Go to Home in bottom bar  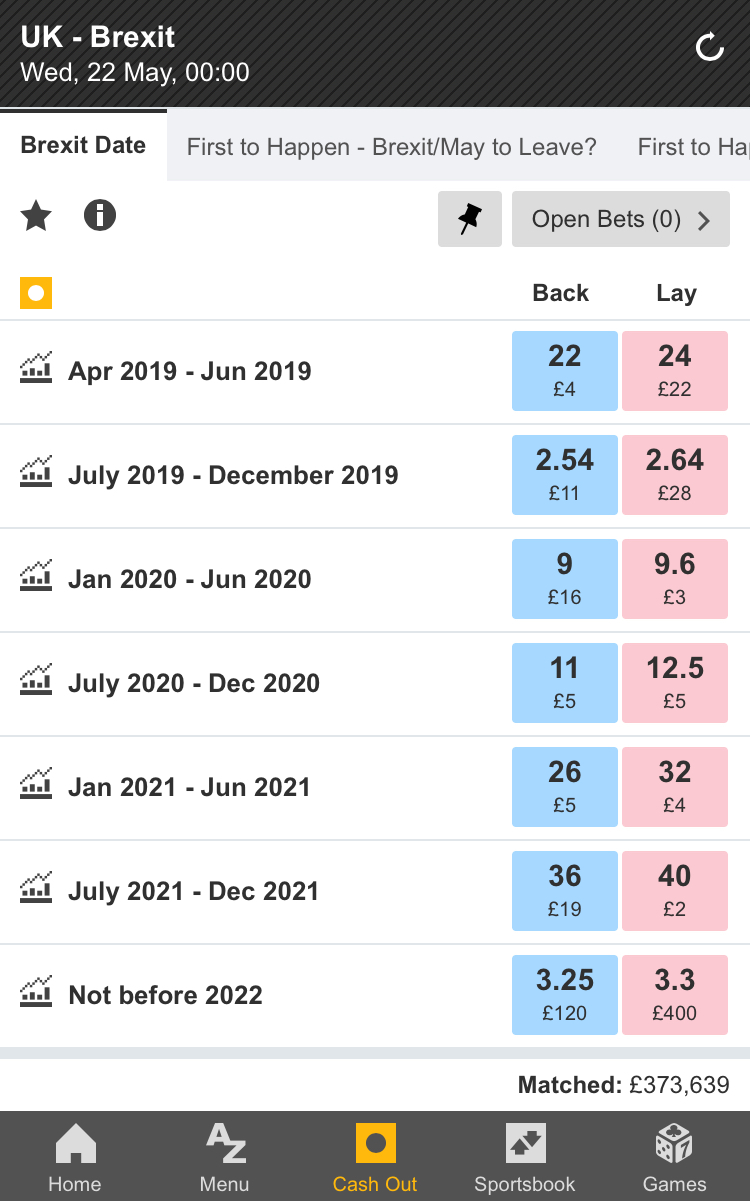(75, 1158)
